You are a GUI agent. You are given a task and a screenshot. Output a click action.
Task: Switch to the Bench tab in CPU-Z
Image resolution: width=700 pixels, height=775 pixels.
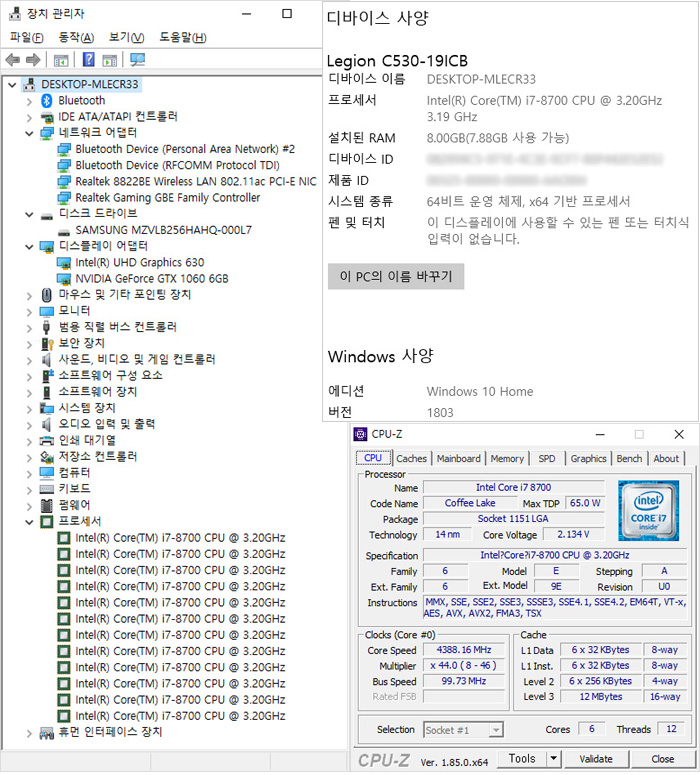(629, 459)
